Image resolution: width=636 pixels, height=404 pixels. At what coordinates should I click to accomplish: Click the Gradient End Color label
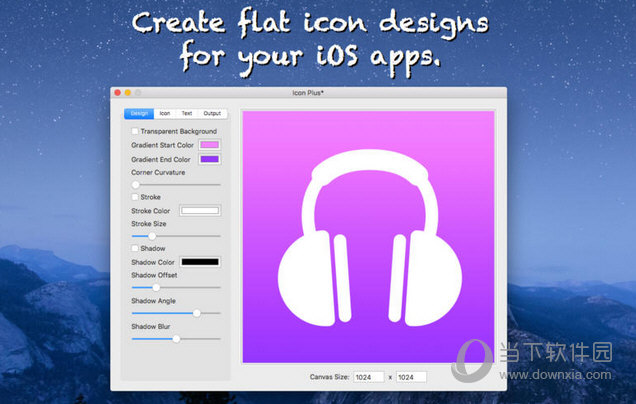tap(161, 160)
